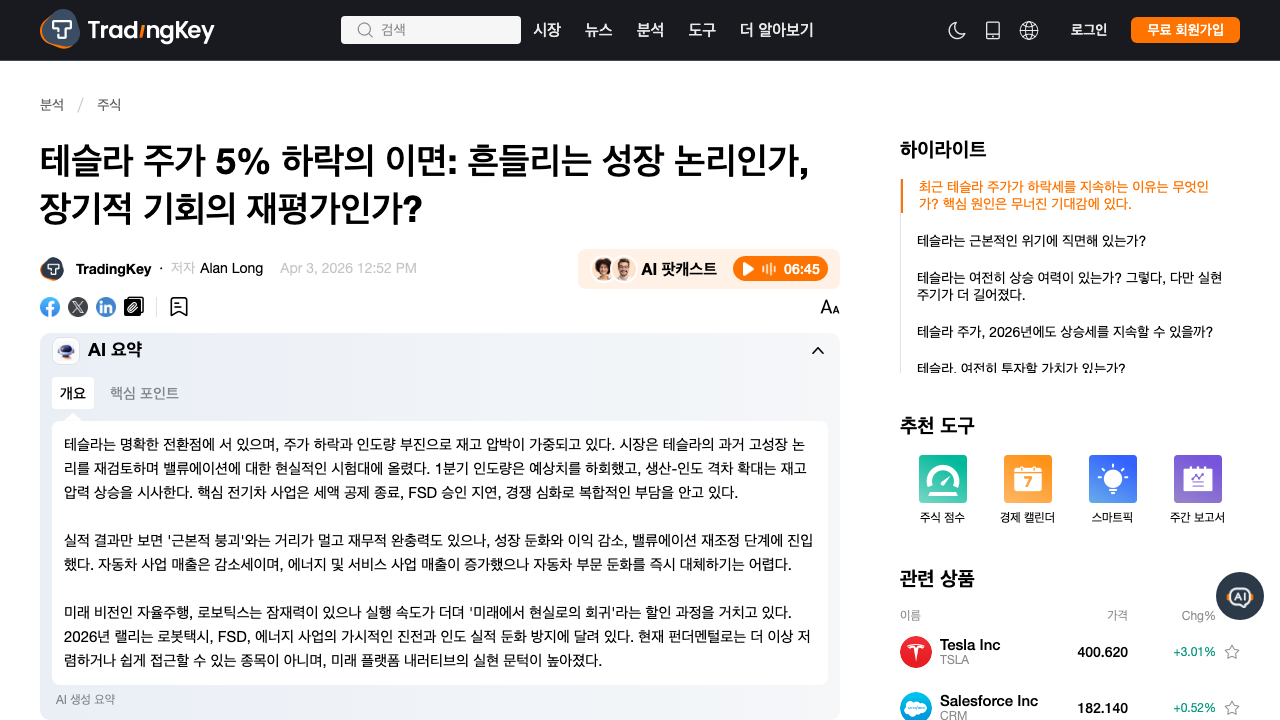Open the TradingKey logo home link

[x=127, y=30]
